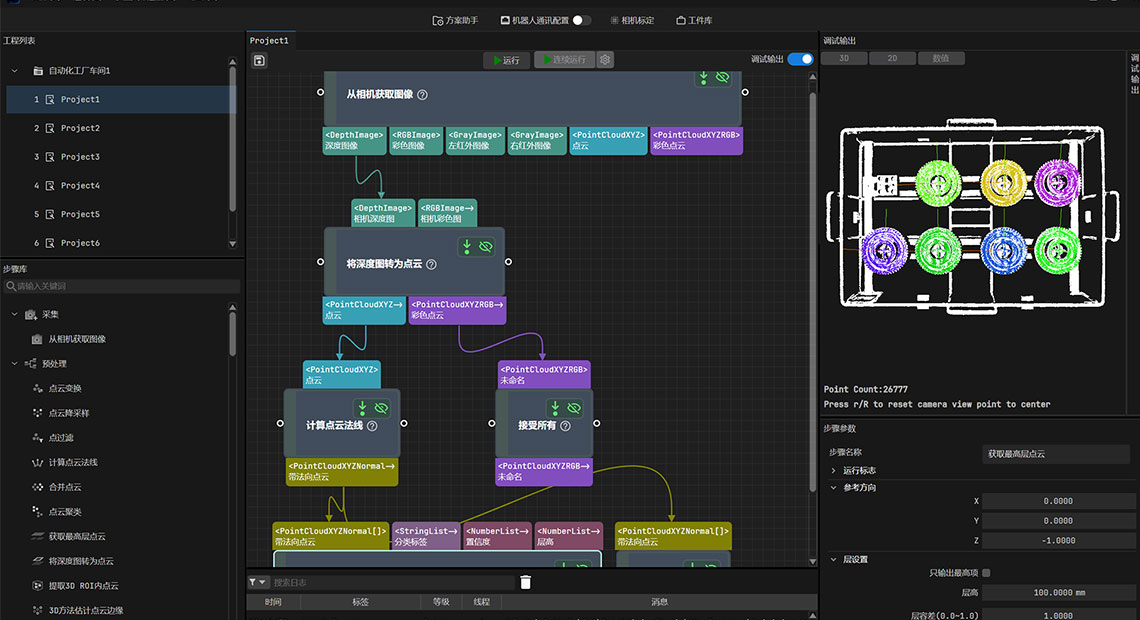
Task: Open the 方案助手 solution assistant
Action: click(x=455, y=20)
